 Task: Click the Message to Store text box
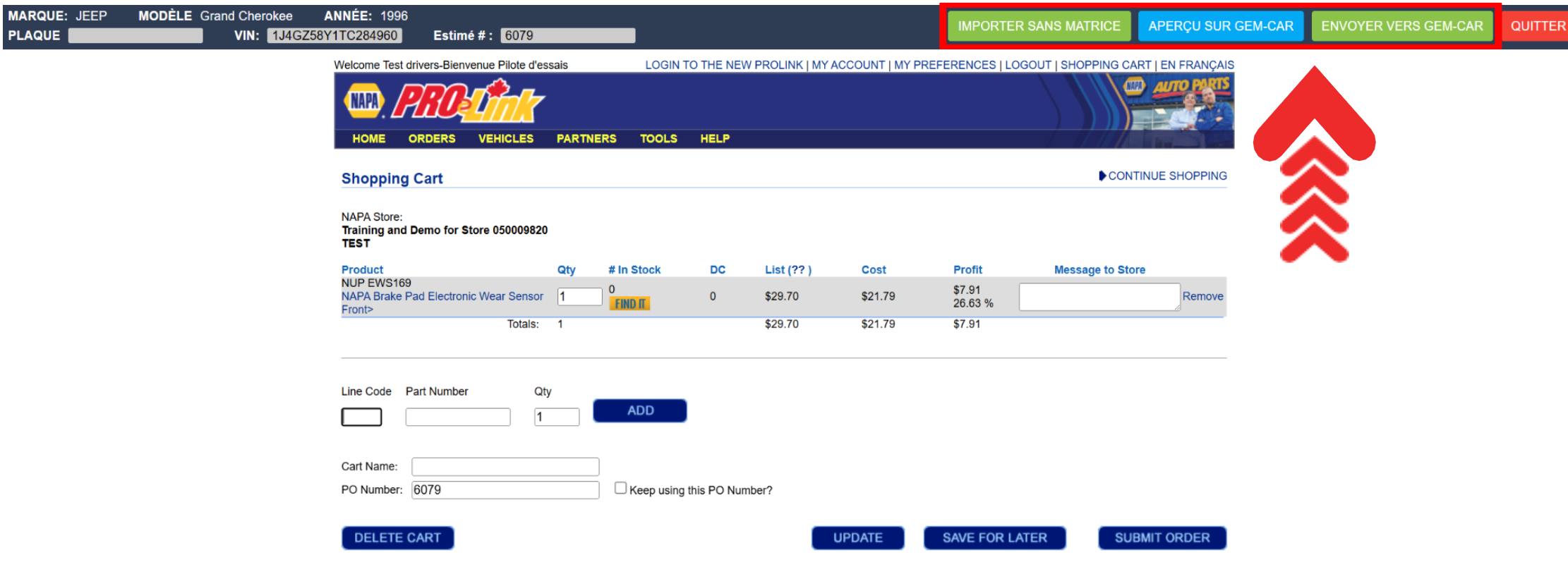(1099, 297)
